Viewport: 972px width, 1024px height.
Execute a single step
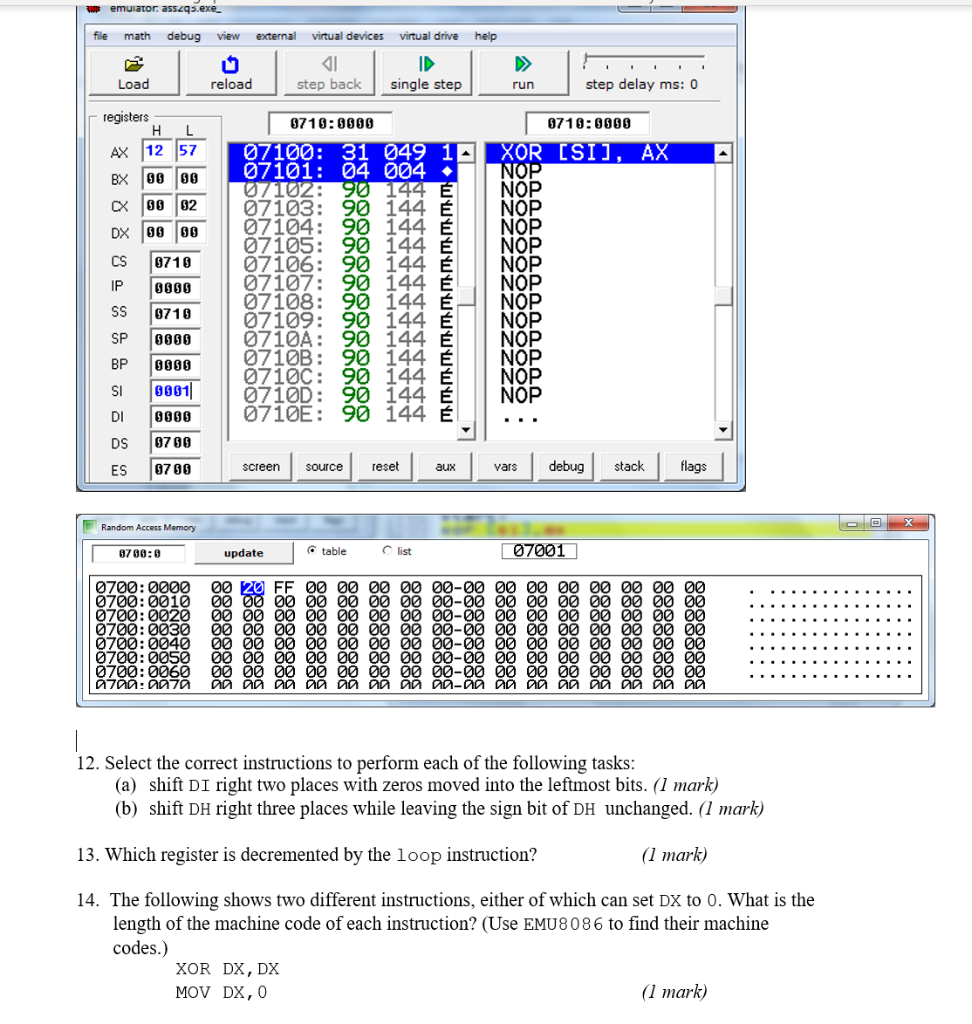[426, 72]
